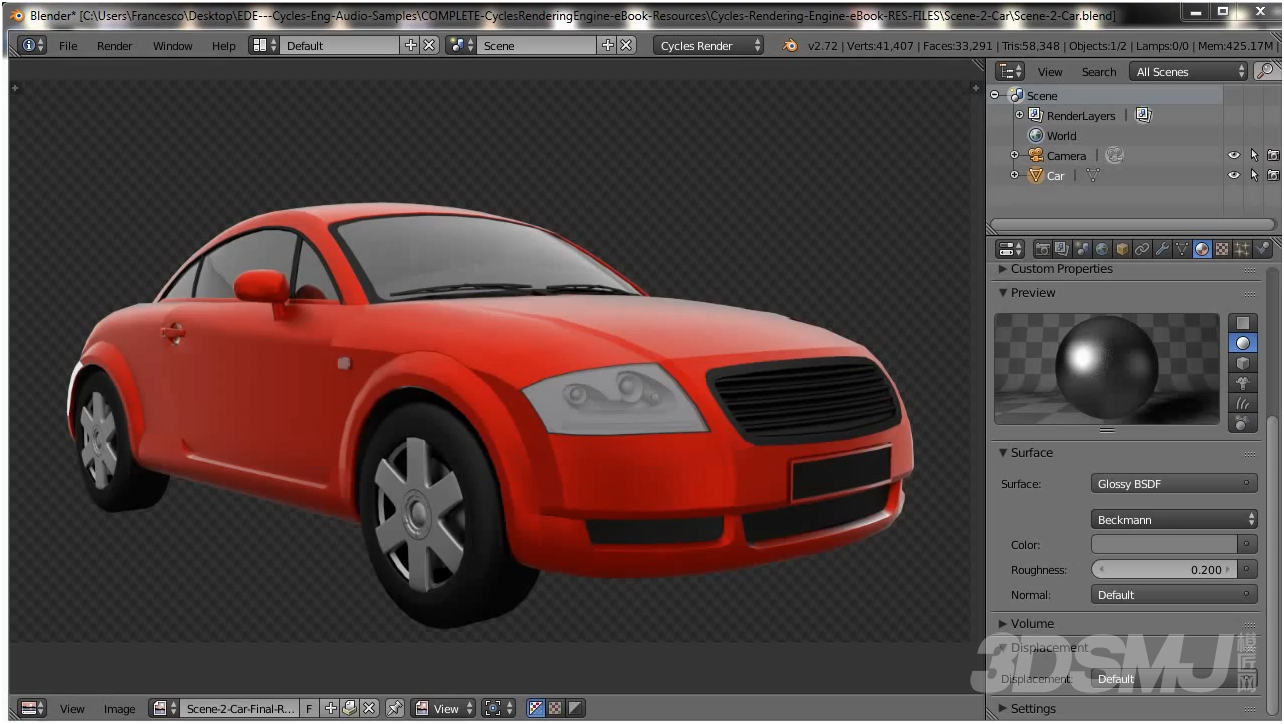The width and height of the screenshot is (1284, 724).
Task: Open the Help menu
Action: 224,46
